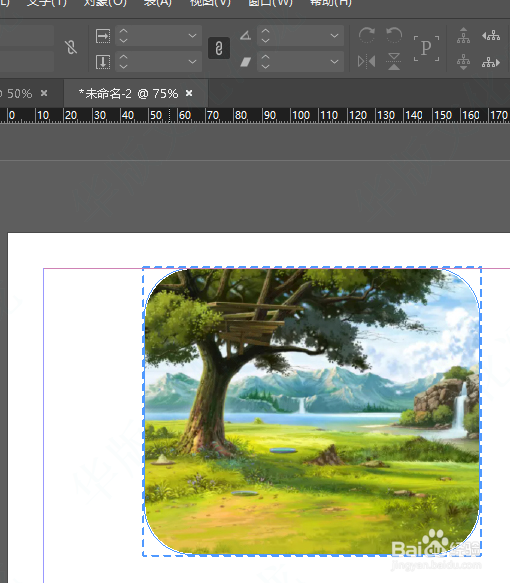
Task: Increase rotation angle with up arrow
Action: click(265, 31)
